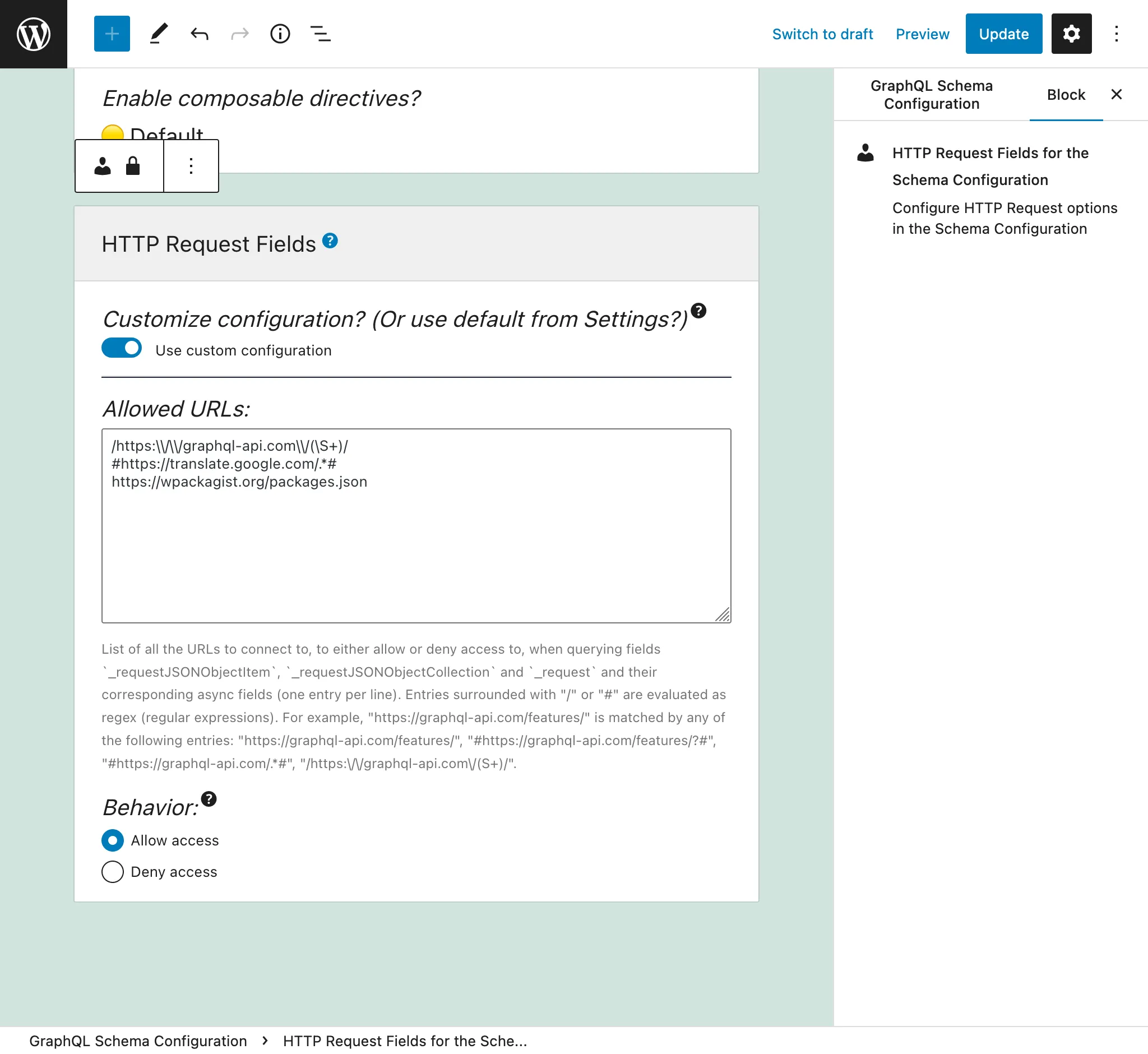Click the info circle icon
1148x1054 pixels.
click(x=281, y=33)
